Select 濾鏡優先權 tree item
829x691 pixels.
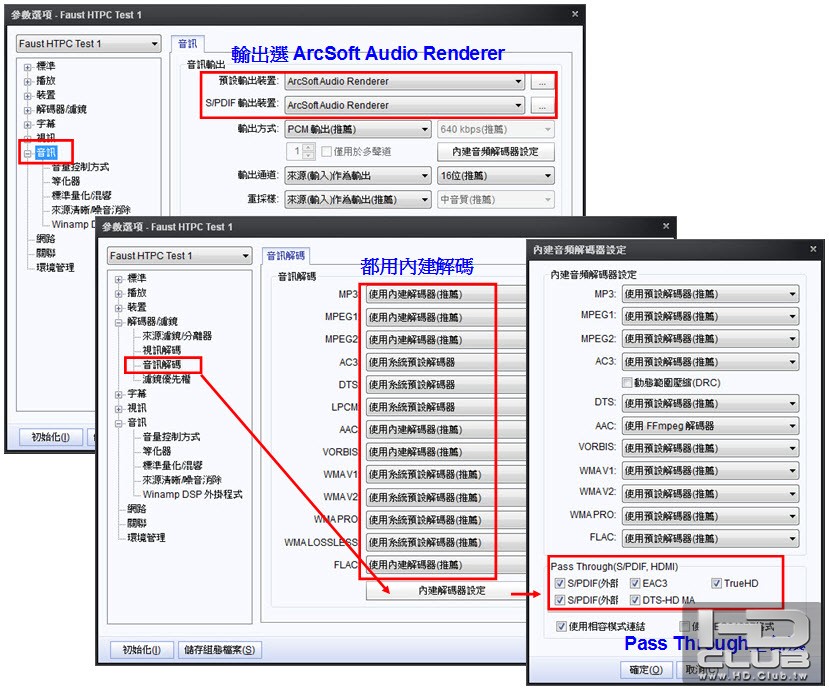pyautogui.click(x=167, y=379)
